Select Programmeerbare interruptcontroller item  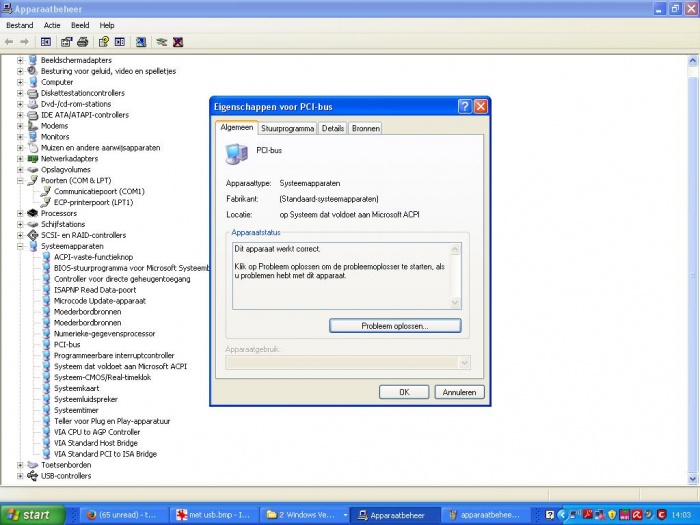pyautogui.click(x=114, y=355)
